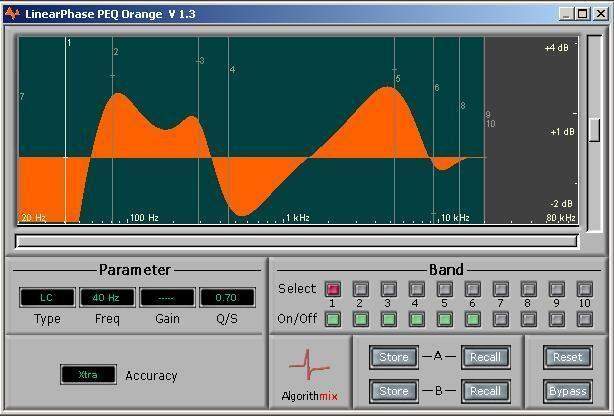The image size is (614, 417).
Task: Recall preset B settings
Action: [x=485, y=390]
